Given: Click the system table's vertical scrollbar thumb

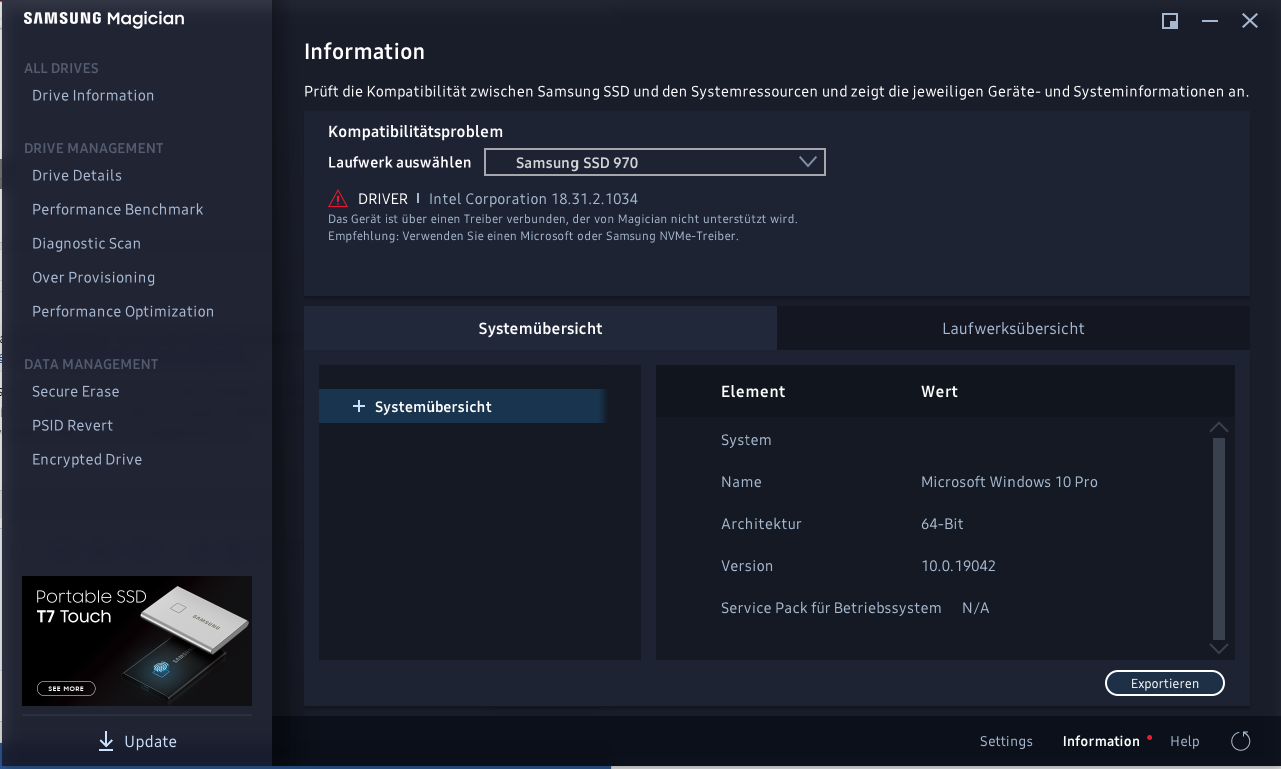Looking at the screenshot, I should [x=1219, y=538].
